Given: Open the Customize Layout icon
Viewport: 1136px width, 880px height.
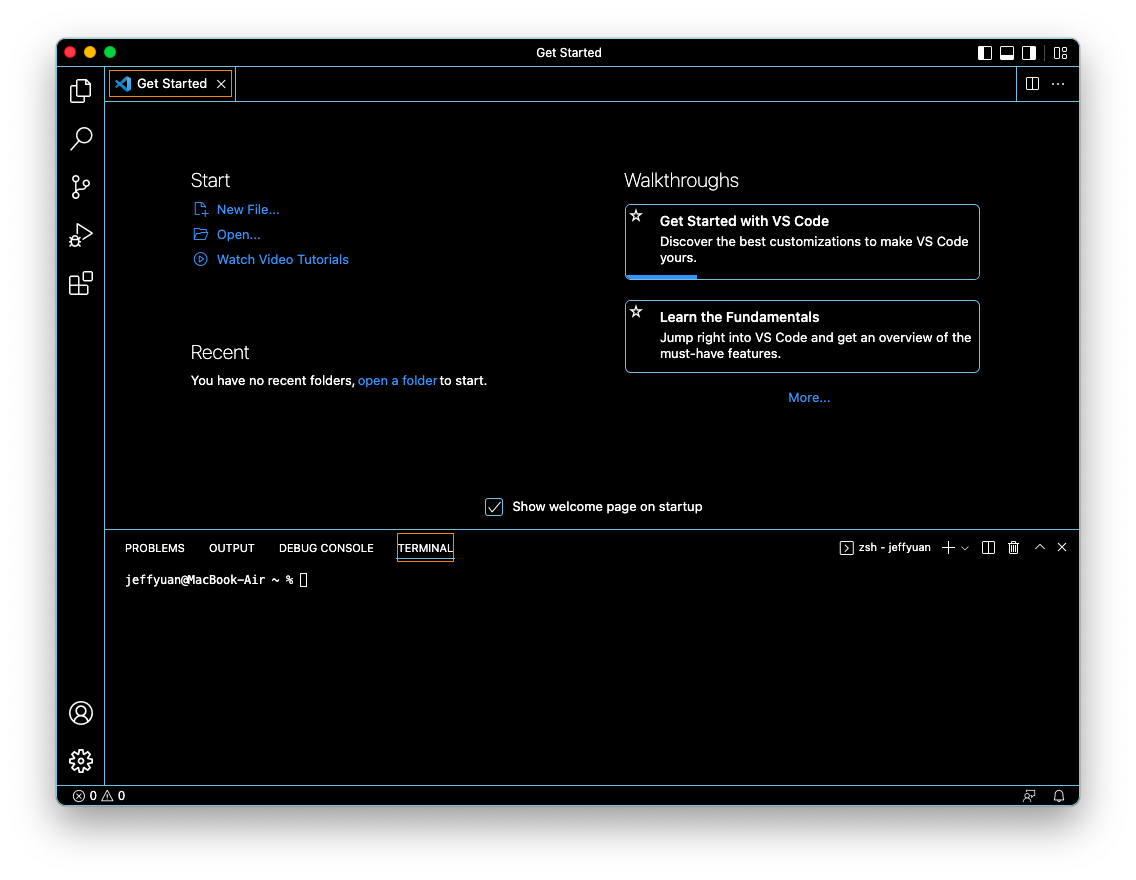Looking at the screenshot, I should click(x=1061, y=53).
